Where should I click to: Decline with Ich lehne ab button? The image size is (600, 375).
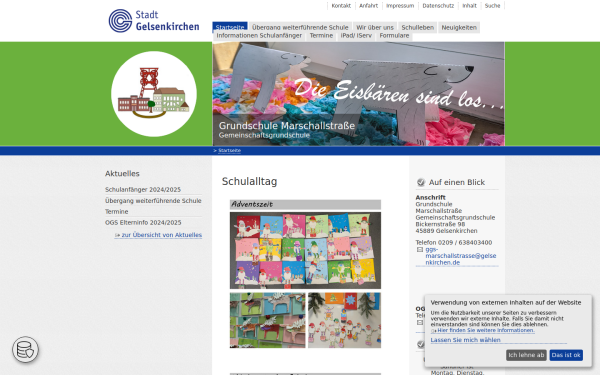[526, 355]
